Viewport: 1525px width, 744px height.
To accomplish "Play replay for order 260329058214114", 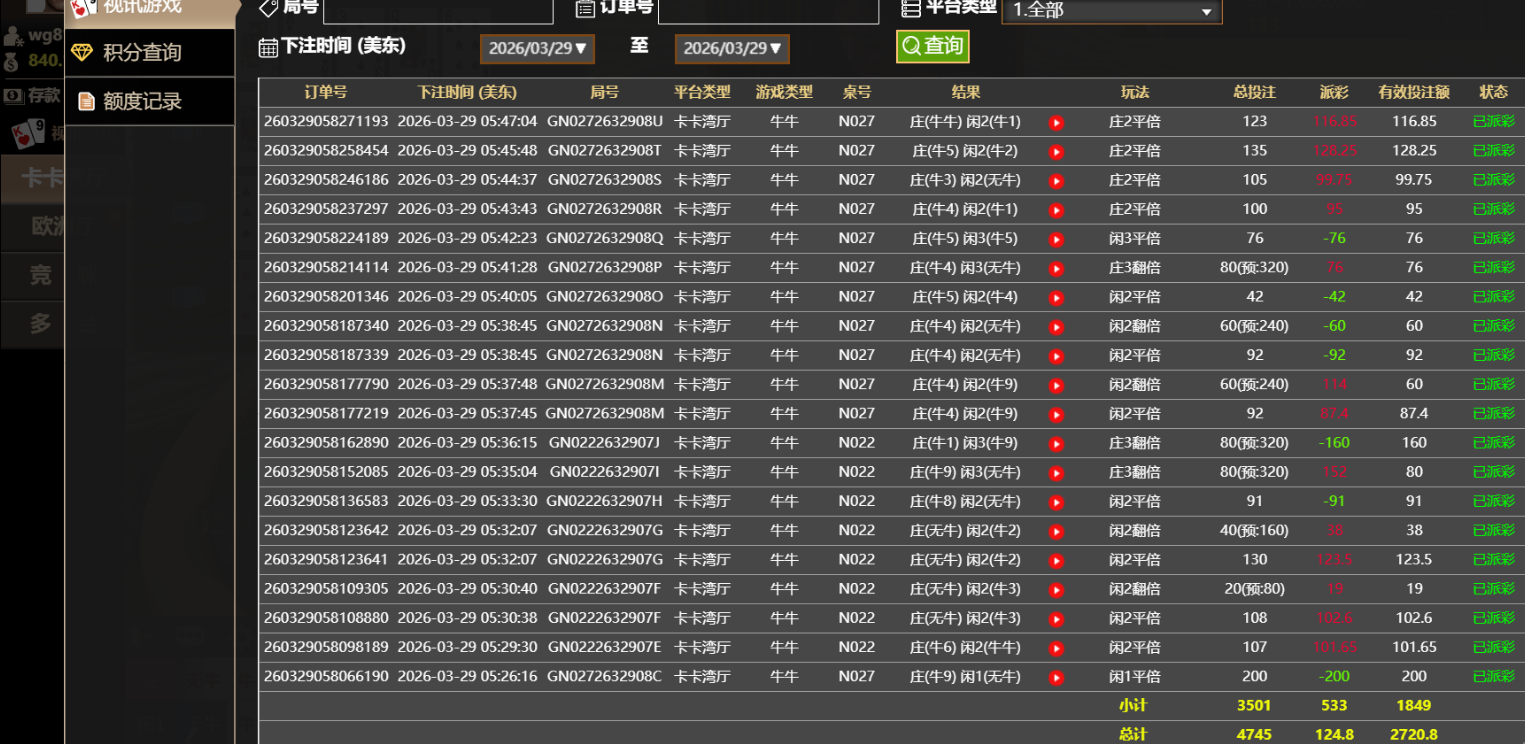I will (1056, 269).
